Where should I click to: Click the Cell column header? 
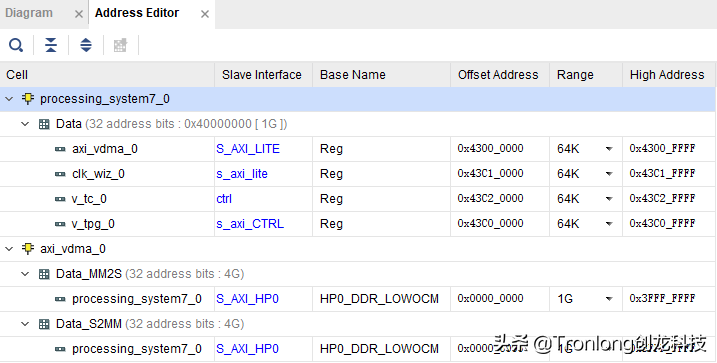coord(107,75)
